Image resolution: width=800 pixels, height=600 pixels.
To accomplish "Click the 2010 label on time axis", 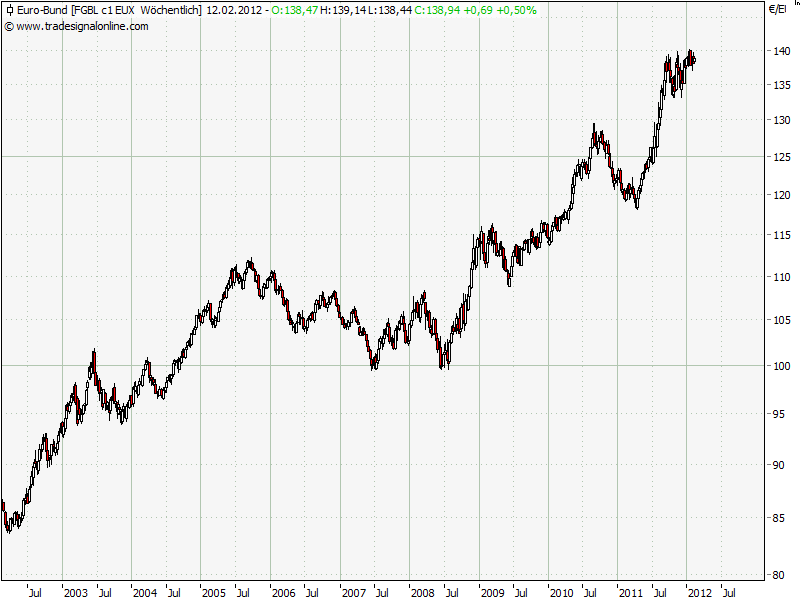I will click(x=561, y=593).
